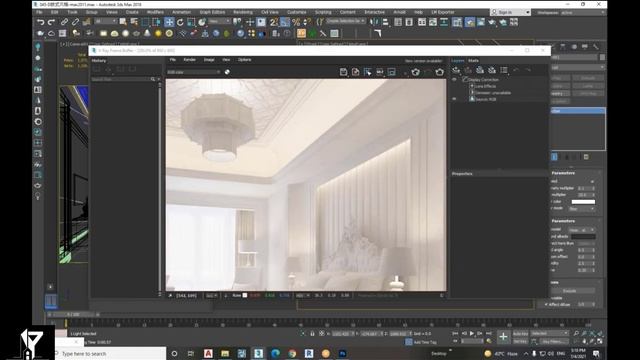Toggle Window/Crossing selection mode

click(x=156, y=22)
